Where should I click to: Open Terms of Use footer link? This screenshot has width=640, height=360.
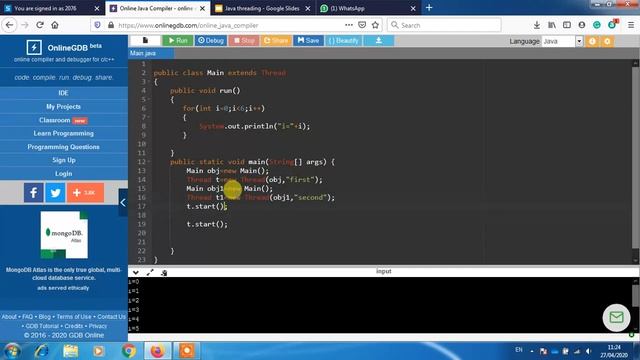pyautogui.click(x=74, y=317)
